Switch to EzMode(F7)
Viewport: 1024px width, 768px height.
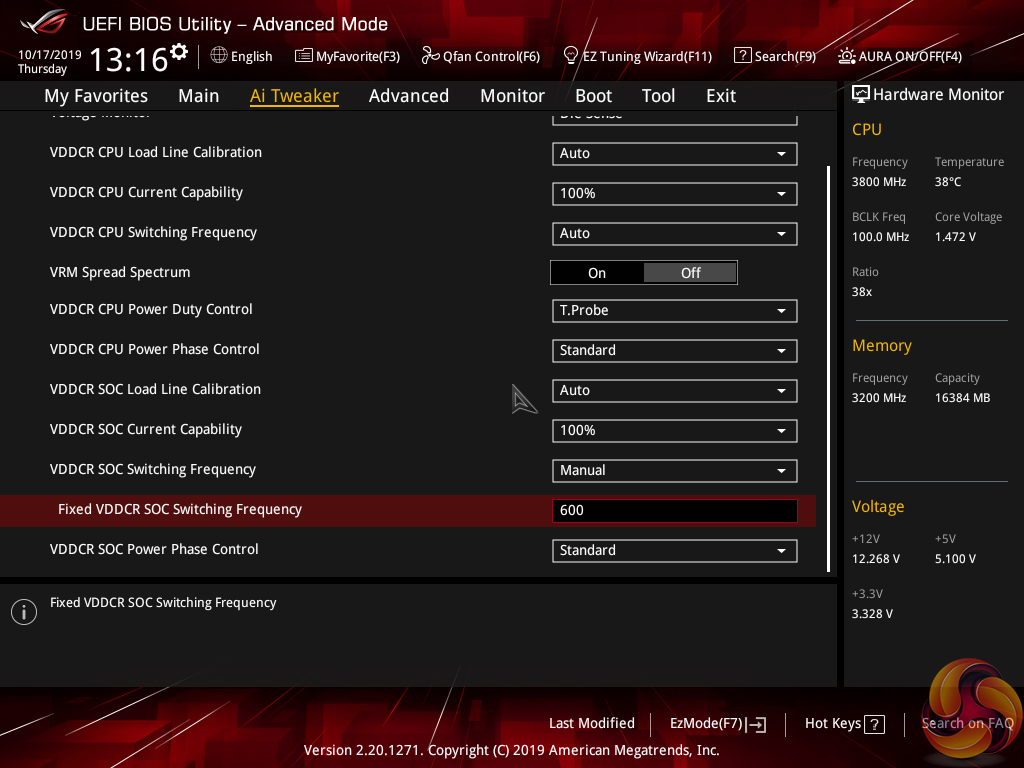coord(717,724)
